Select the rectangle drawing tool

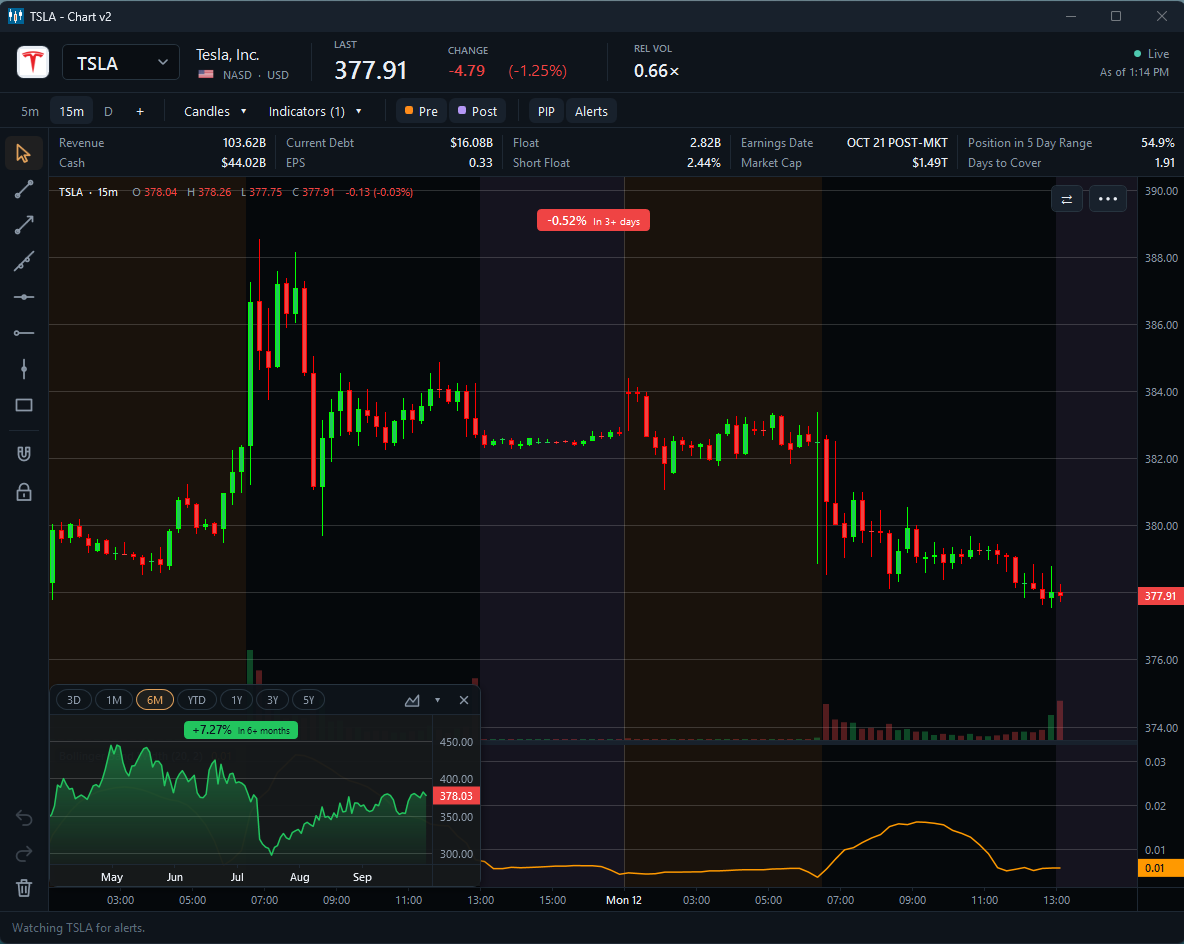[x=23, y=405]
